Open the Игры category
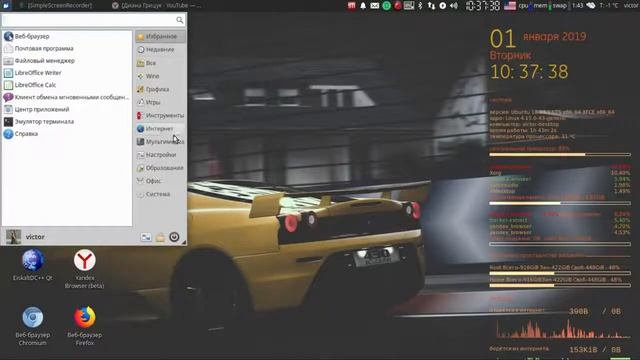Screen dimensions: 640x360 [x=160, y=102]
